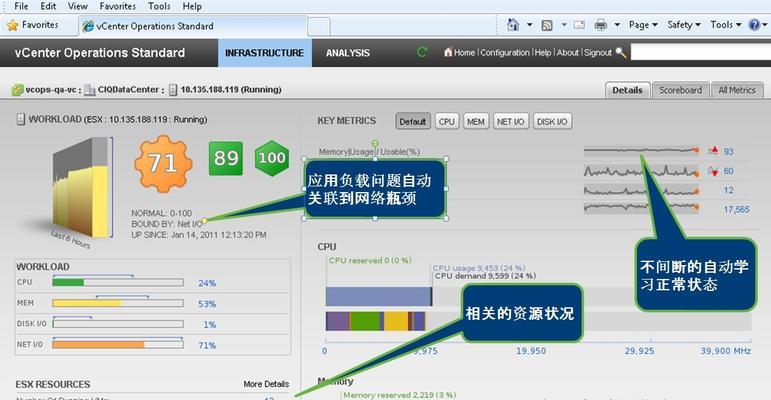771x400 pixels.
Task: Click the metric value 17,565
Action: 737,210
